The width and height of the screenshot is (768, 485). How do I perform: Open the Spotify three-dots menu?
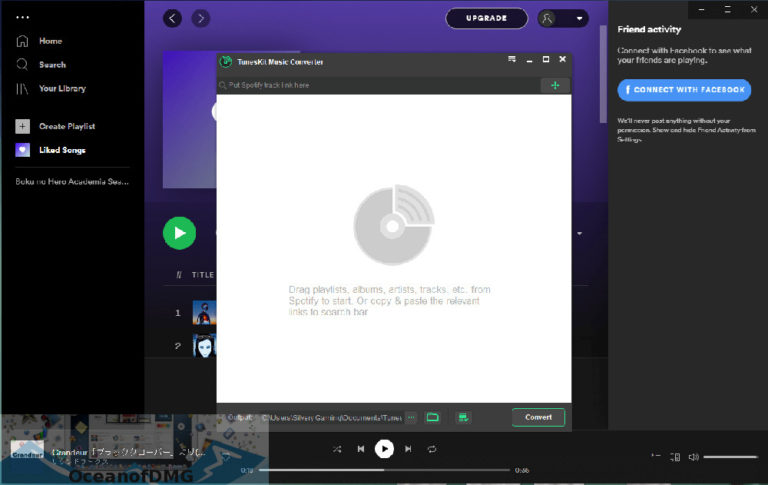click(23, 17)
